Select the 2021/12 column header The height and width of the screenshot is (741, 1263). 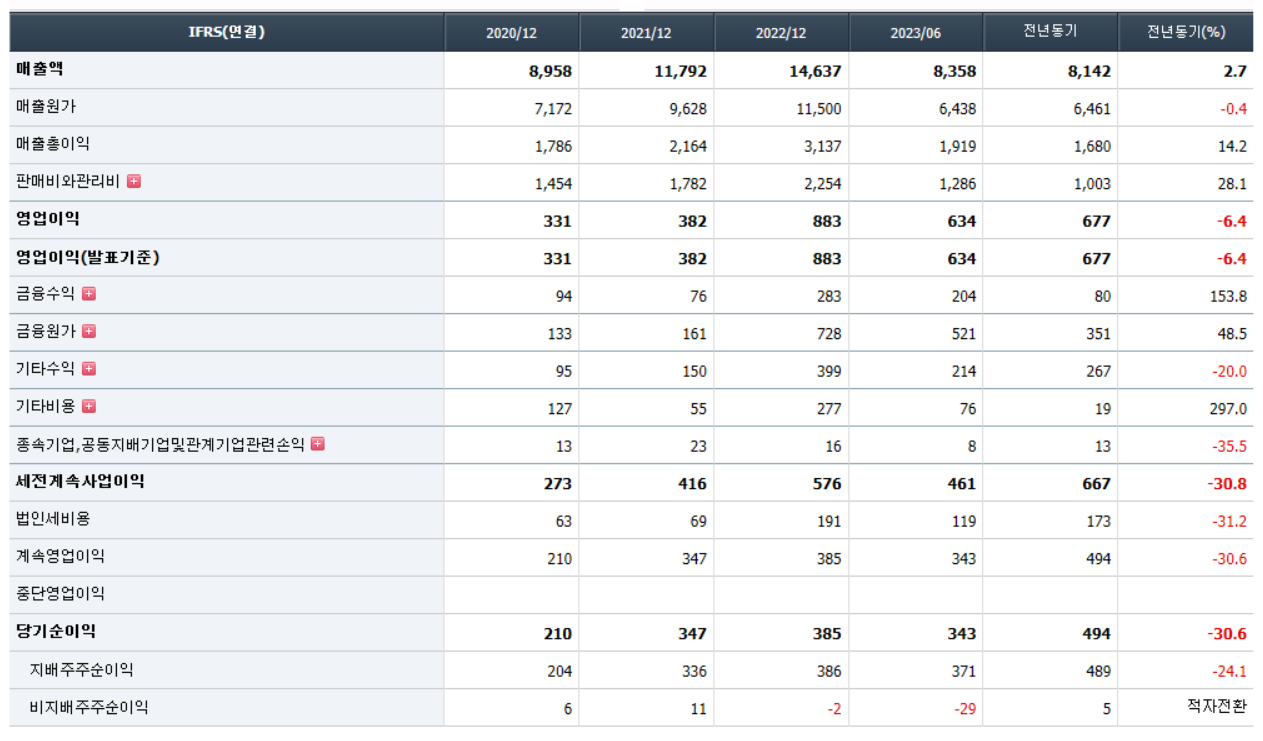coord(647,32)
